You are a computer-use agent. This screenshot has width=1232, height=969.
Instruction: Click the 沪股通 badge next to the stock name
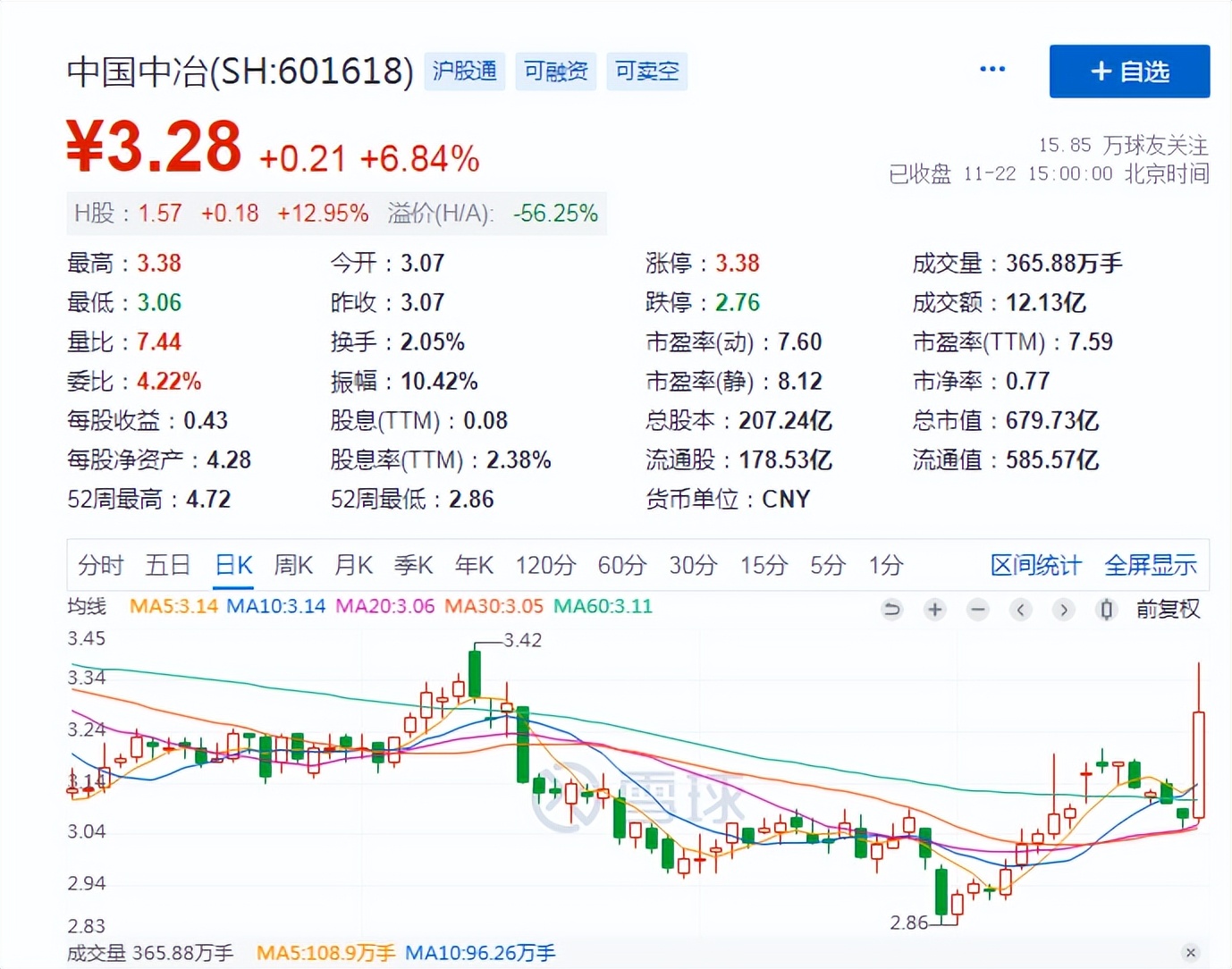pyautogui.click(x=464, y=72)
